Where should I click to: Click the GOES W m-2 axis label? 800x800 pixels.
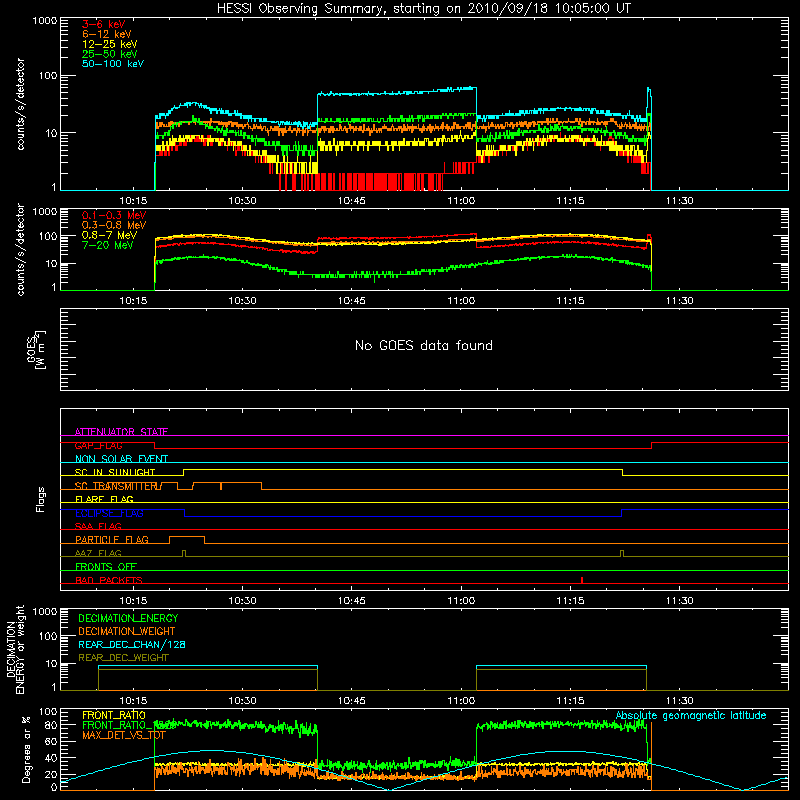(x=36, y=349)
